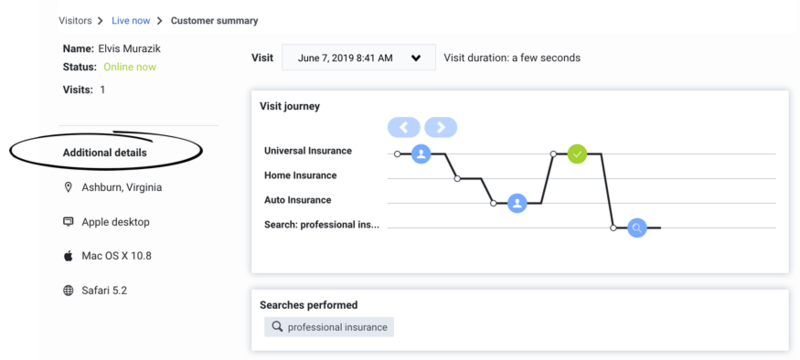Click the desktop device icon

pos(68,222)
